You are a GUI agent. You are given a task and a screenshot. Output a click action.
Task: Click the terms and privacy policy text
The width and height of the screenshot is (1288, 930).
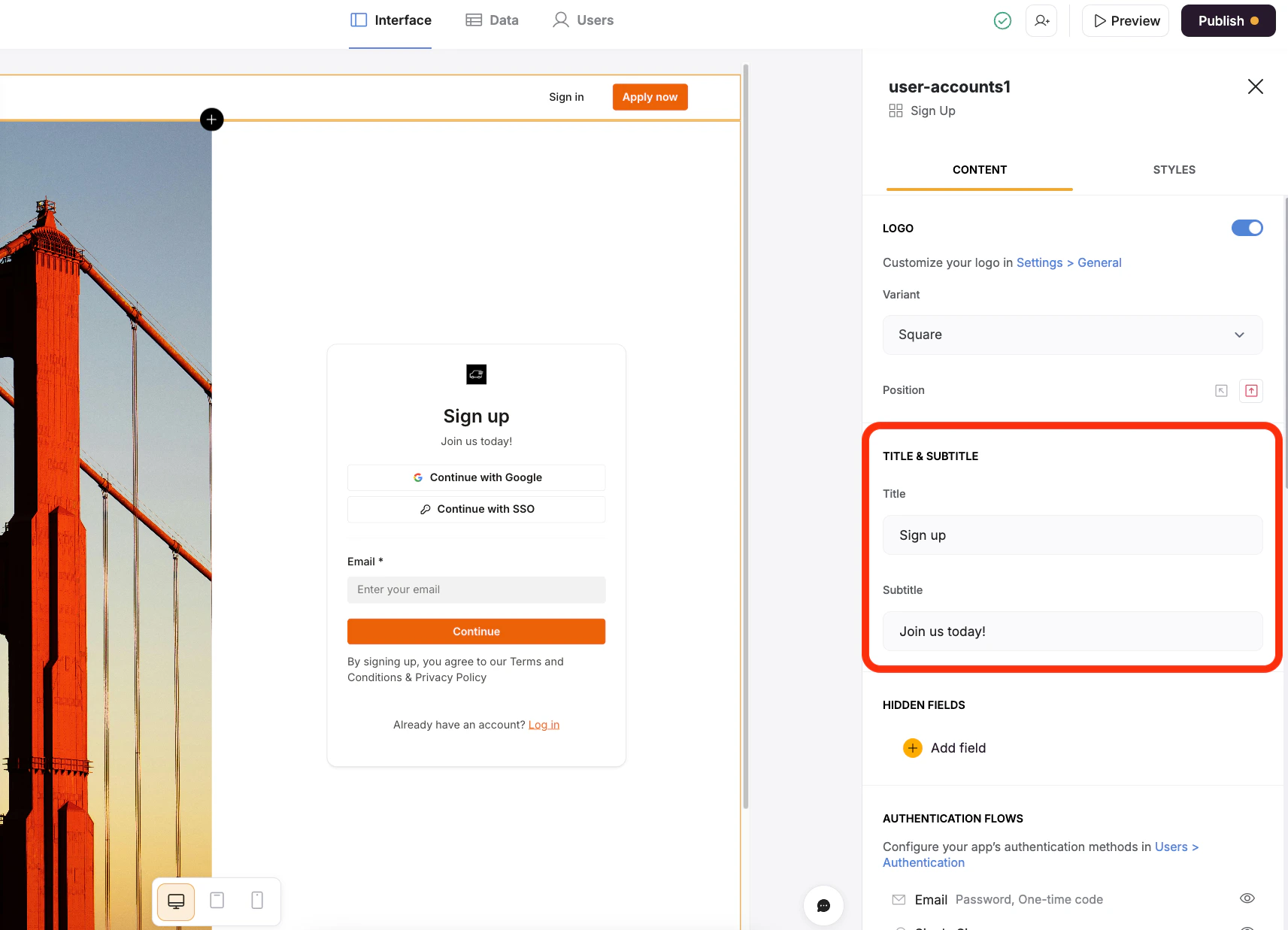[456, 670]
